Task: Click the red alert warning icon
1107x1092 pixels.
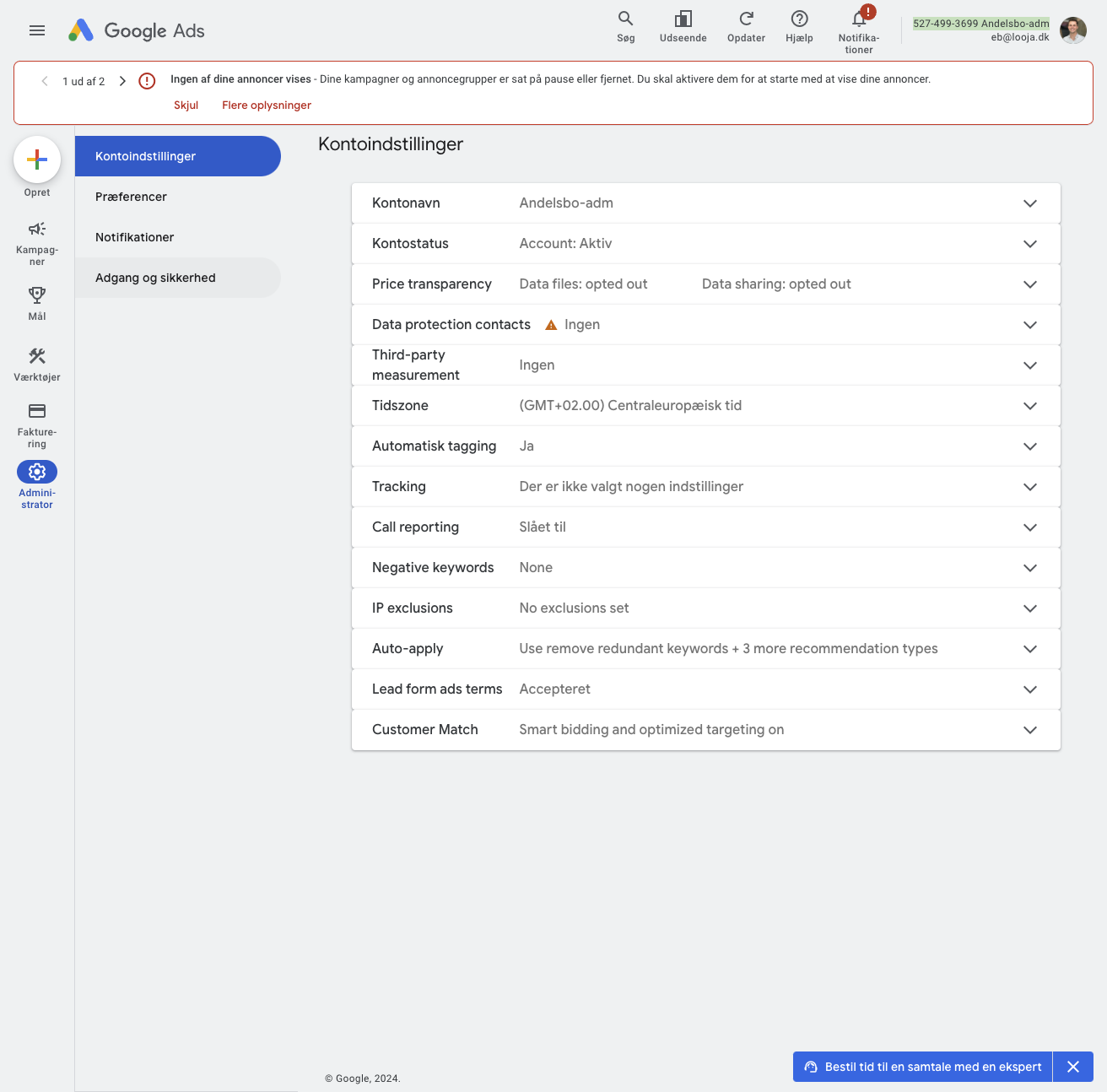Action: pyautogui.click(x=147, y=81)
